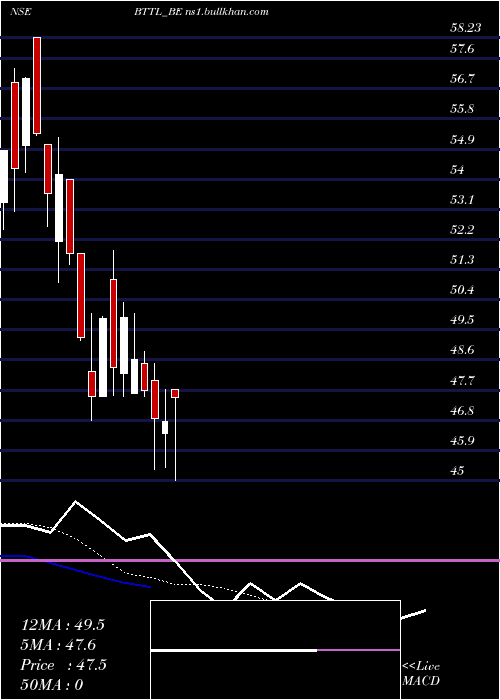
Task: Click the 50.4 price axis label
Action: pos(462,290)
